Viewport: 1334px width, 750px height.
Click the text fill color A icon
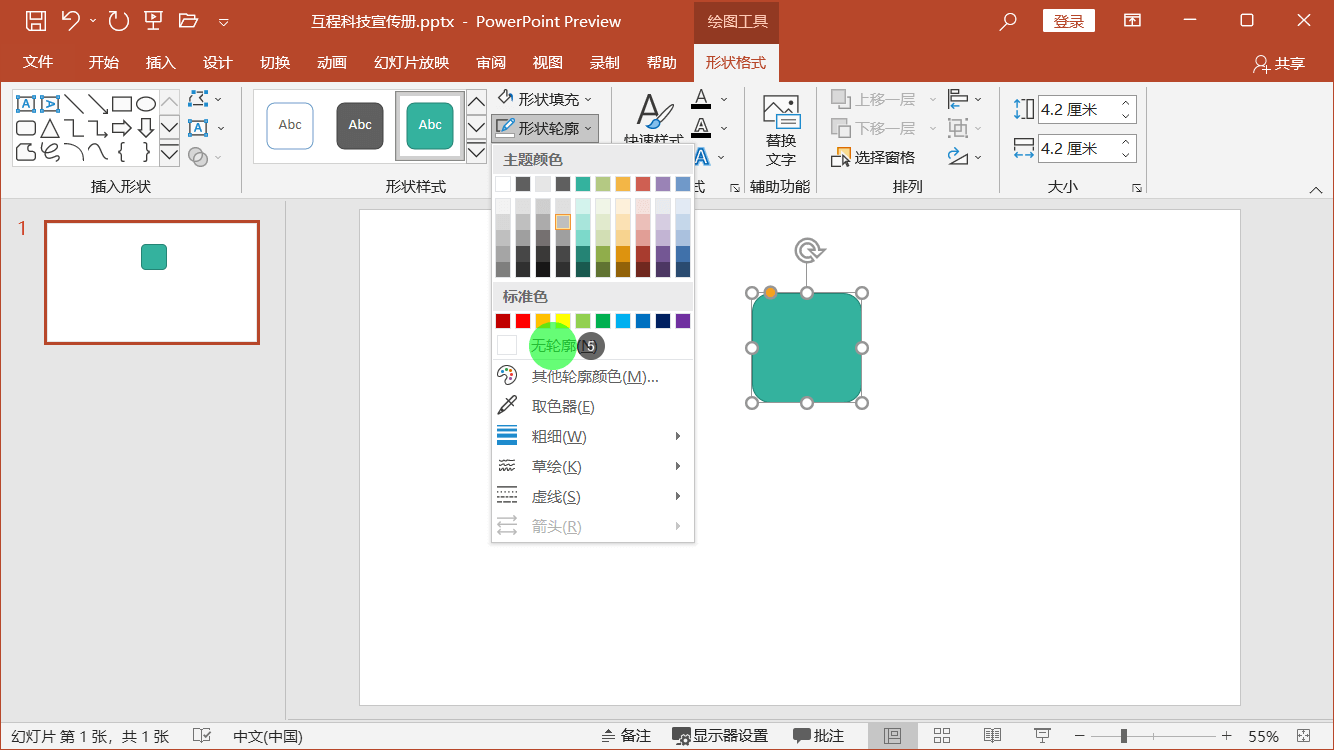[x=701, y=99]
